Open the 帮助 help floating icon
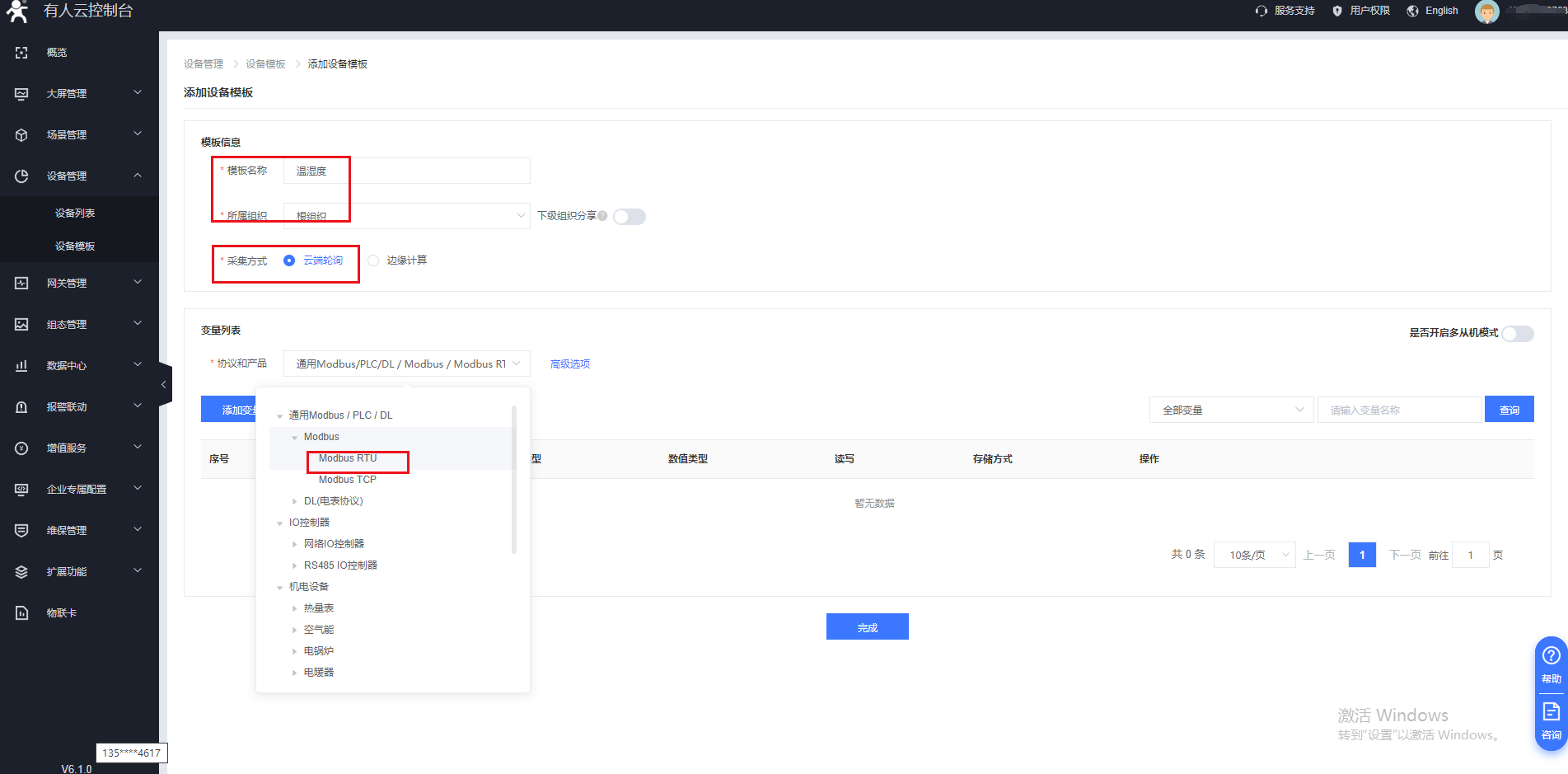Image resolution: width=1568 pixels, height=774 pixels. (x=1551, y=664)
